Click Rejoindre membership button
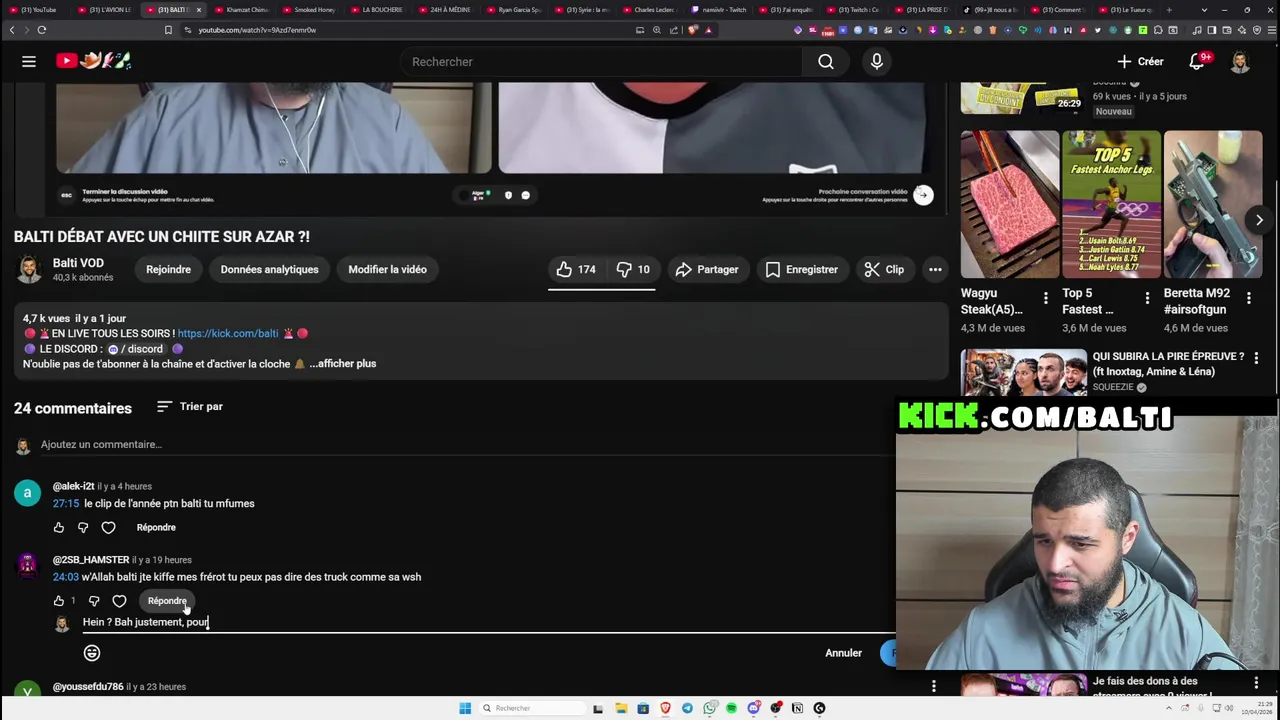This screenshot has width=1280, height=720. tap(168, 269)
